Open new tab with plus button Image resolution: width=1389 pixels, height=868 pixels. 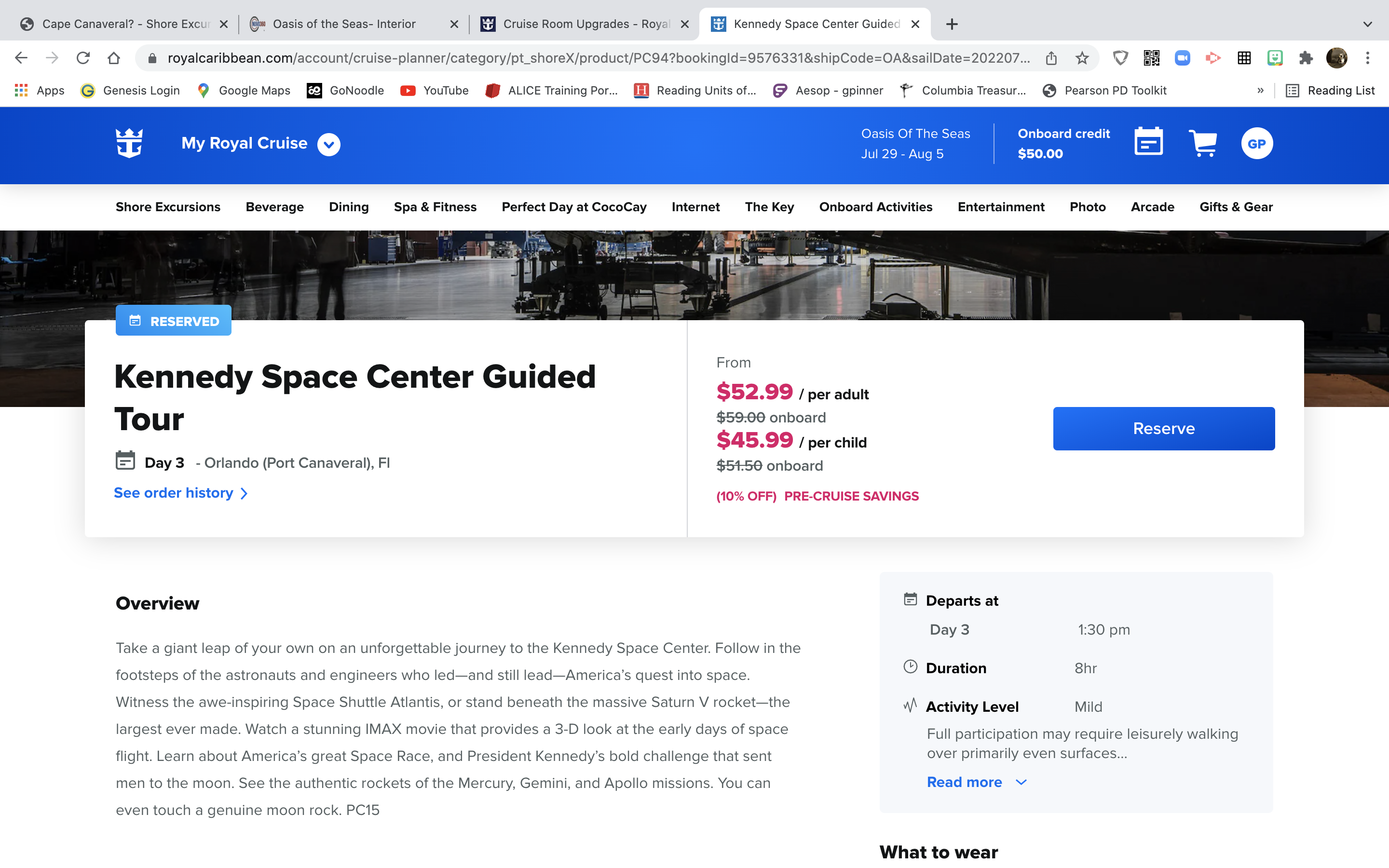click(952, 24)
